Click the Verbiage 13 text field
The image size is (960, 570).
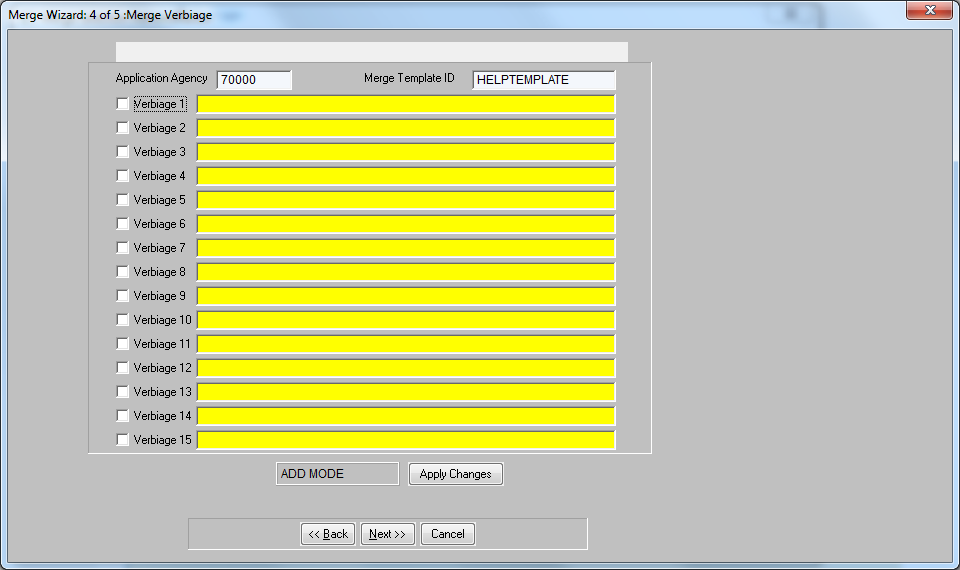(x=406, y=392)
